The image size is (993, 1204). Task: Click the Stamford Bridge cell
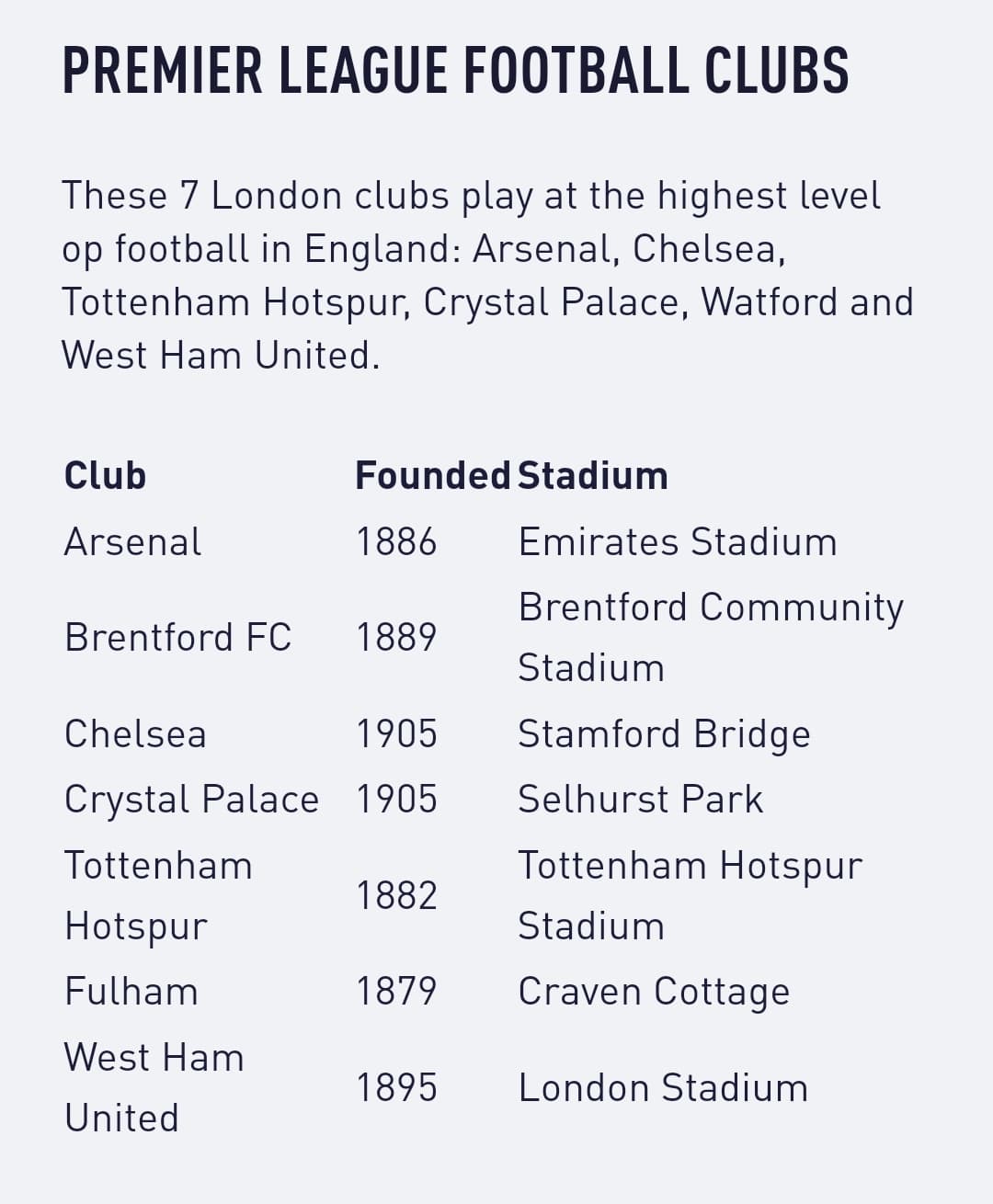(664, 735)
